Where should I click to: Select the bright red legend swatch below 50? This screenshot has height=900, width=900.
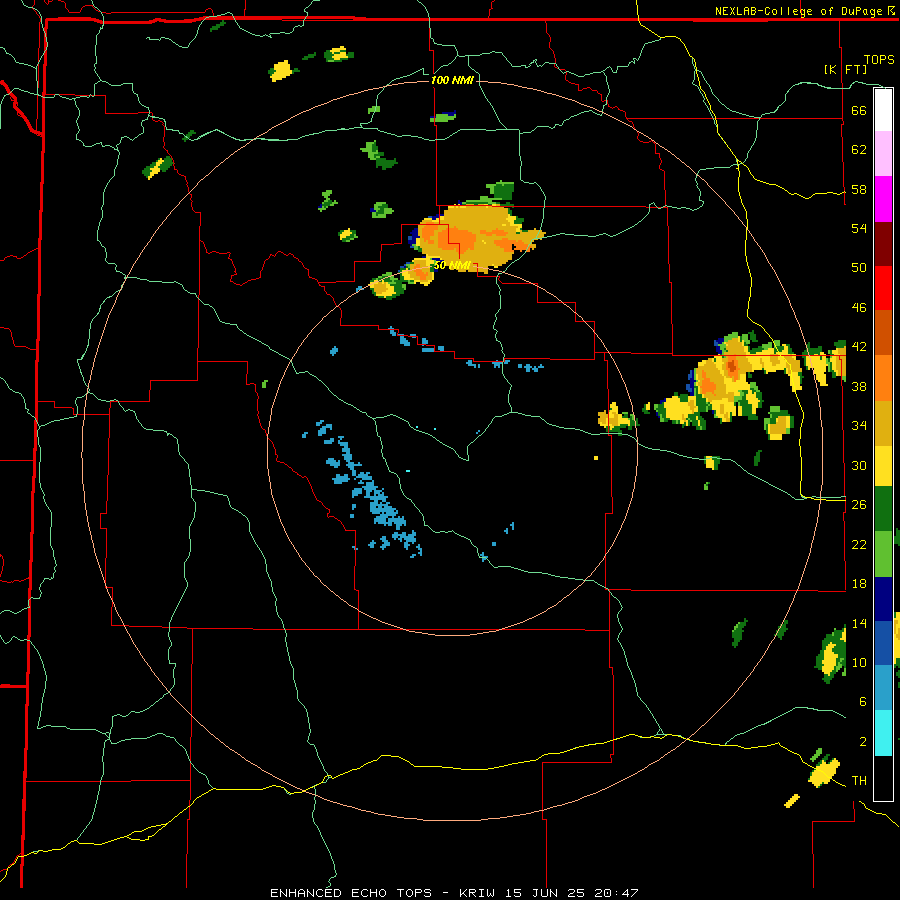pyautogui.click(x=883, y=288)
